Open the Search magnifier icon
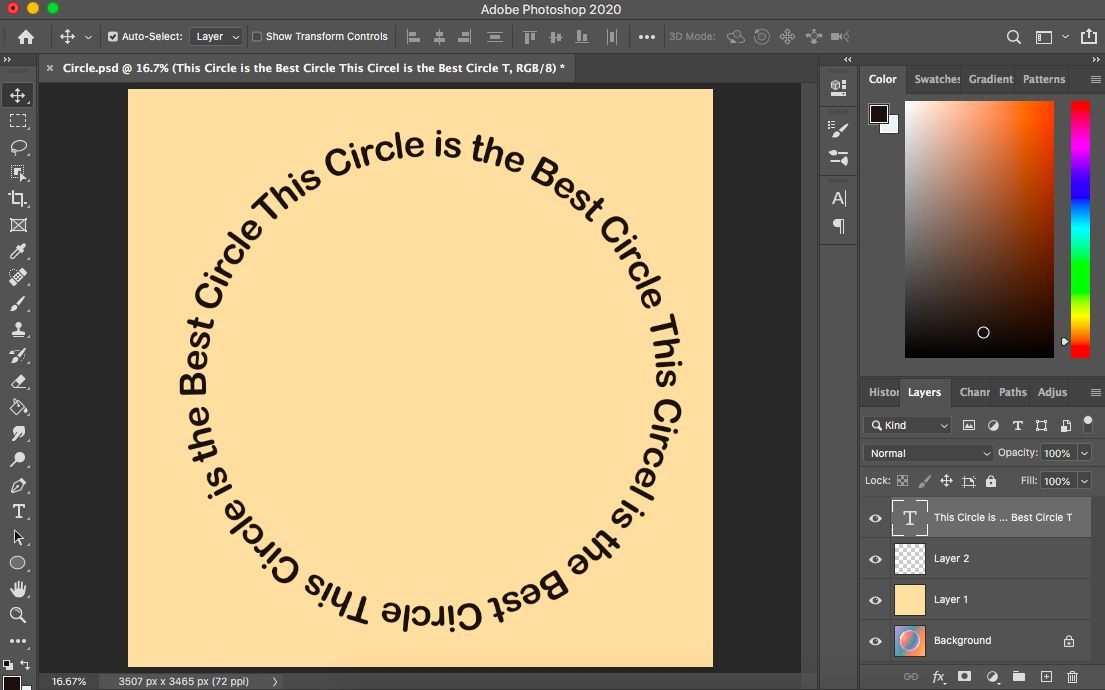This screenshot has width=1105, height=690. click(1013, 37)
